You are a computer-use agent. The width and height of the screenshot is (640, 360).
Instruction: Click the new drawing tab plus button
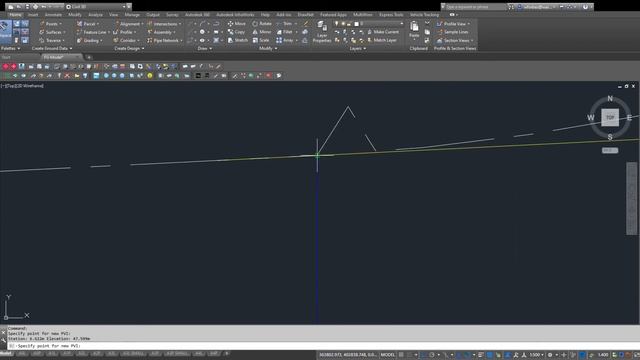(89, 57)
